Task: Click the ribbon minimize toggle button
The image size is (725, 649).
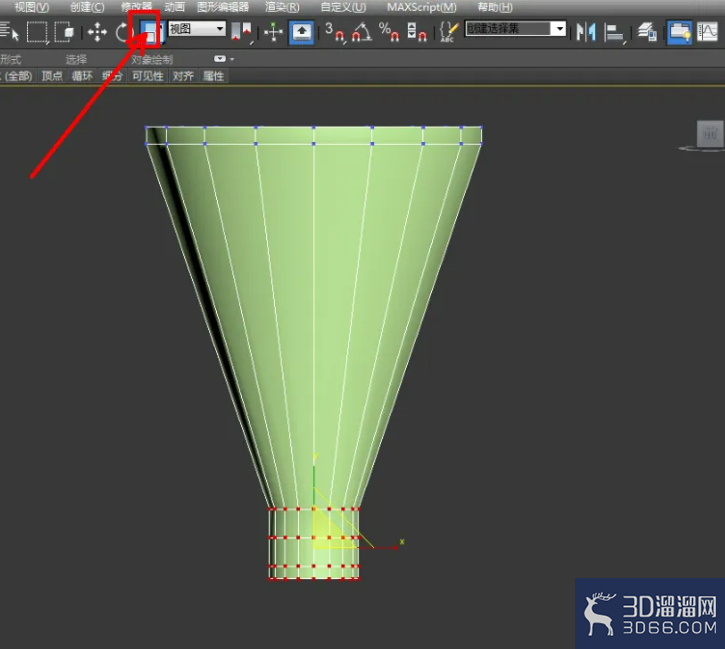Action: coord(220,59)
